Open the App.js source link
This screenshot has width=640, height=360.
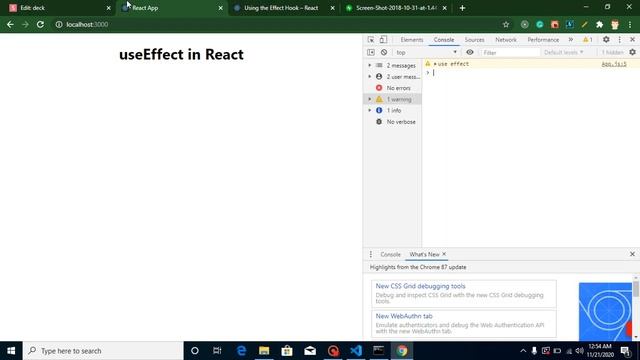coord(613,64)
